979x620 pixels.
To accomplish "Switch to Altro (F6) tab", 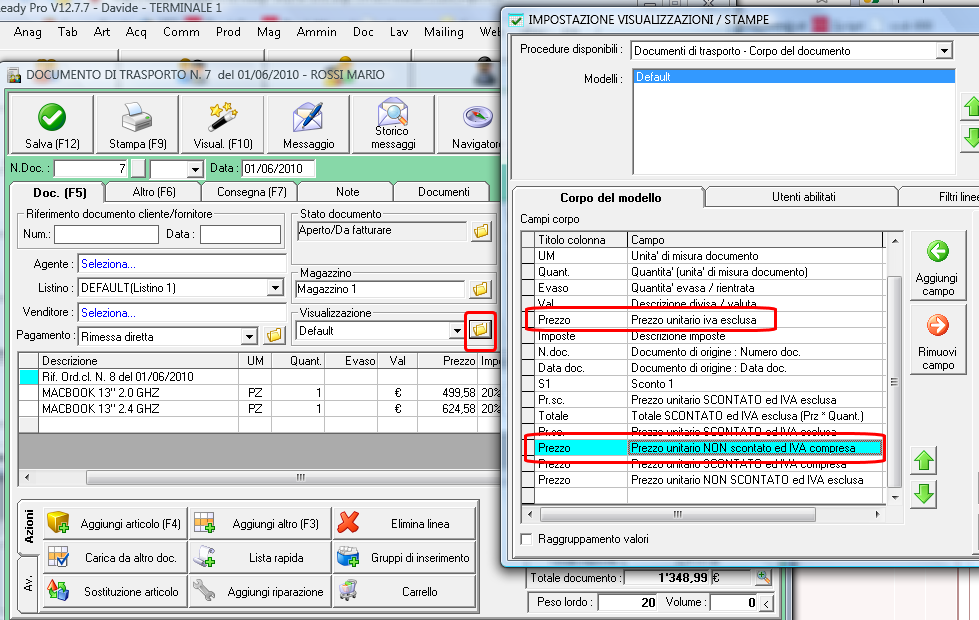I will [x=154, y=192].
